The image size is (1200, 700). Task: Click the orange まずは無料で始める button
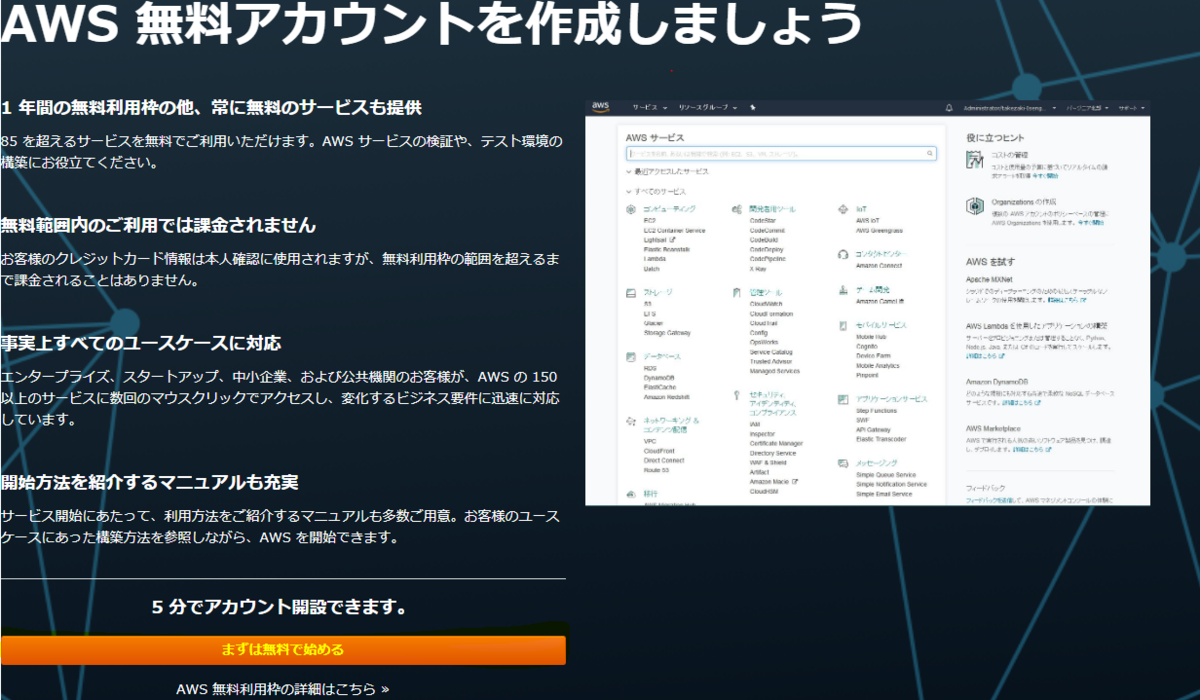click(283, 650)
